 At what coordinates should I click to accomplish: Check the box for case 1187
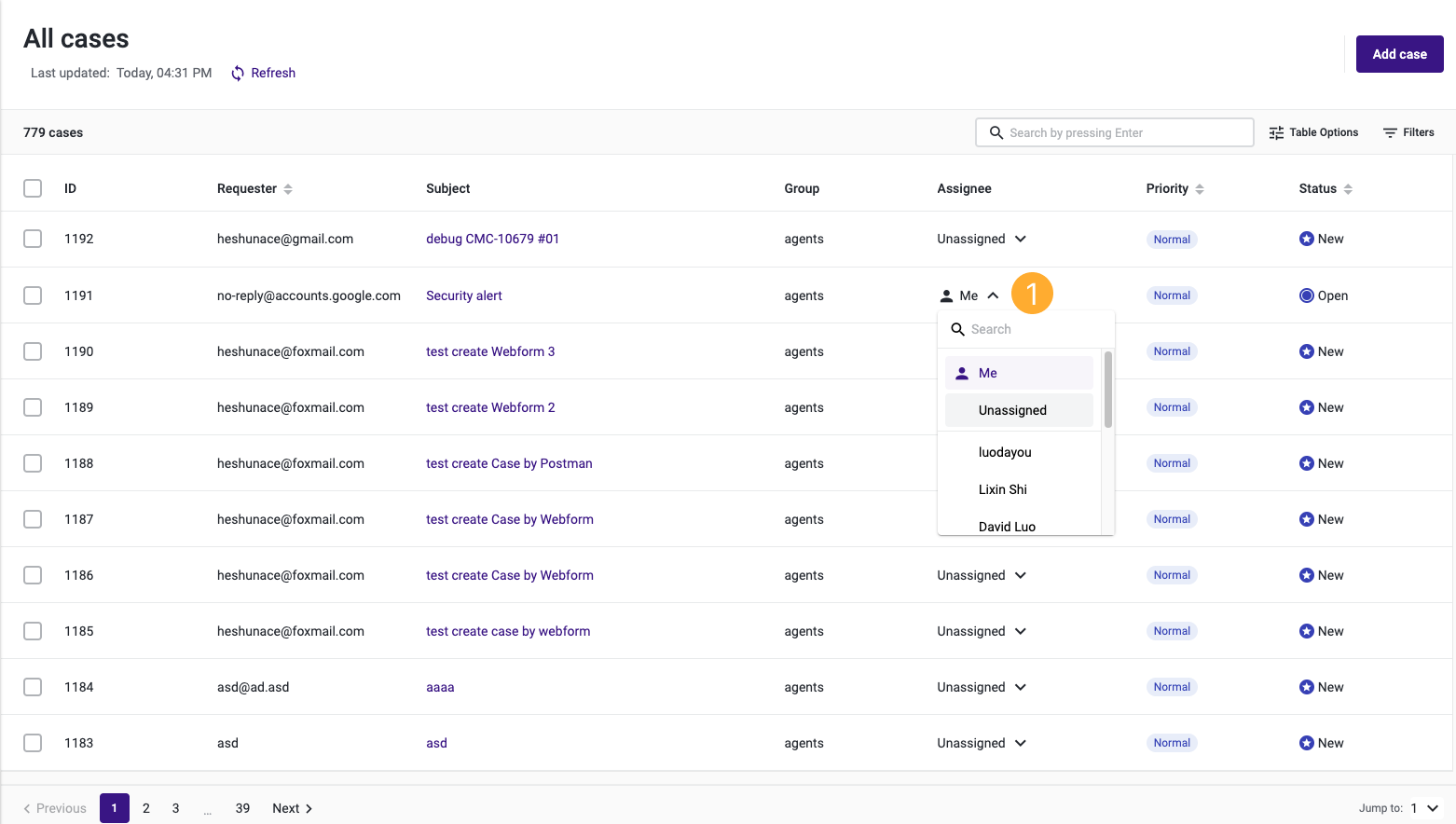(x=33, y=519)
